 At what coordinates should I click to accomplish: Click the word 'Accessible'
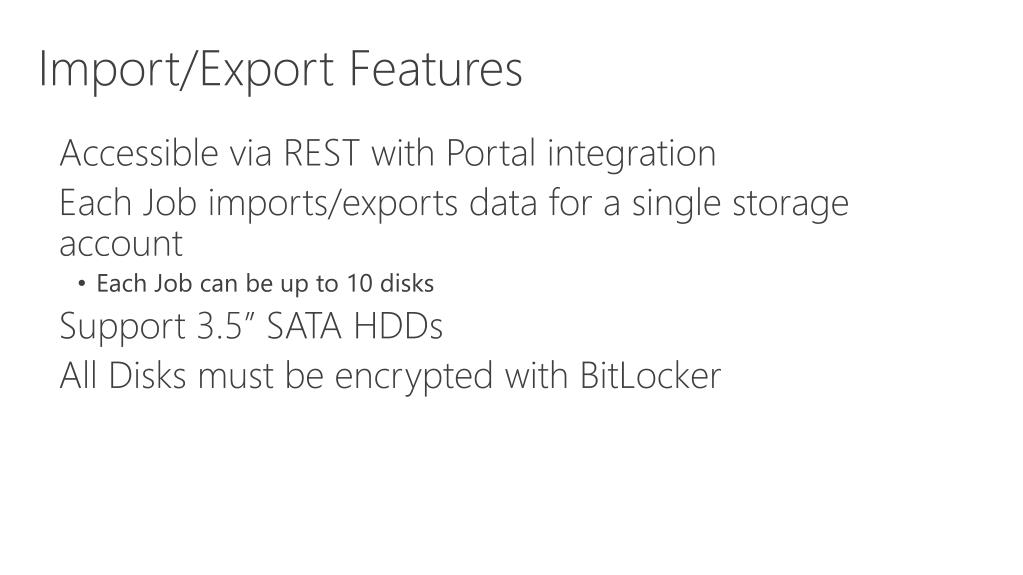point(139,153)
